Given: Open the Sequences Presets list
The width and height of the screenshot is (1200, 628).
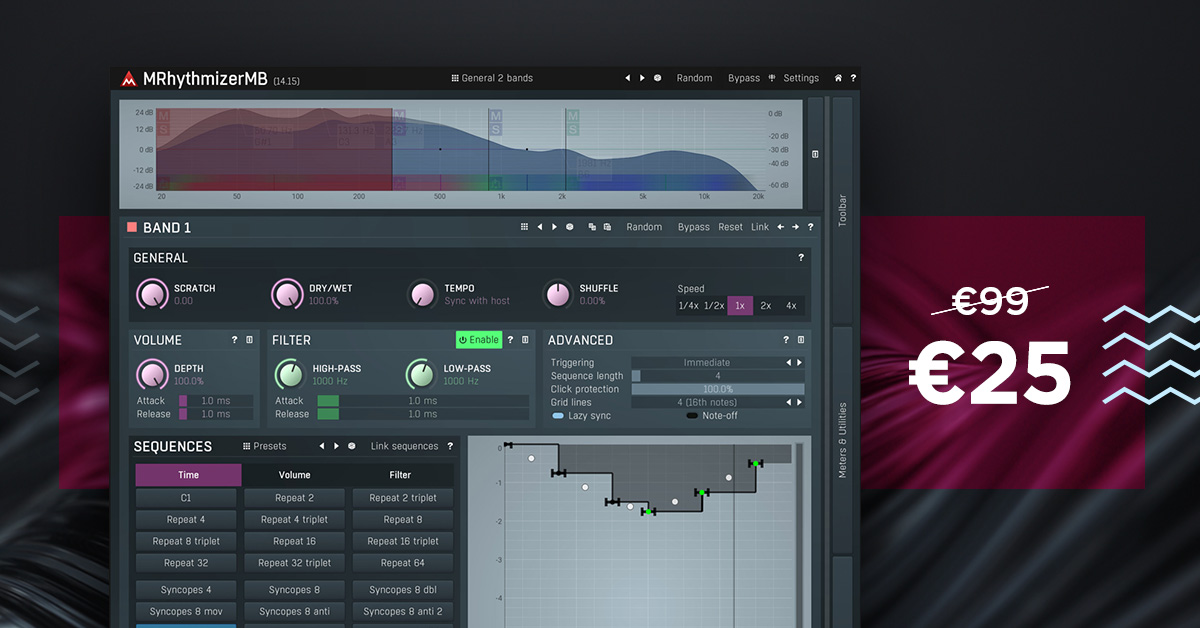Looking at the screenshot, I should [x=264, y=446].
